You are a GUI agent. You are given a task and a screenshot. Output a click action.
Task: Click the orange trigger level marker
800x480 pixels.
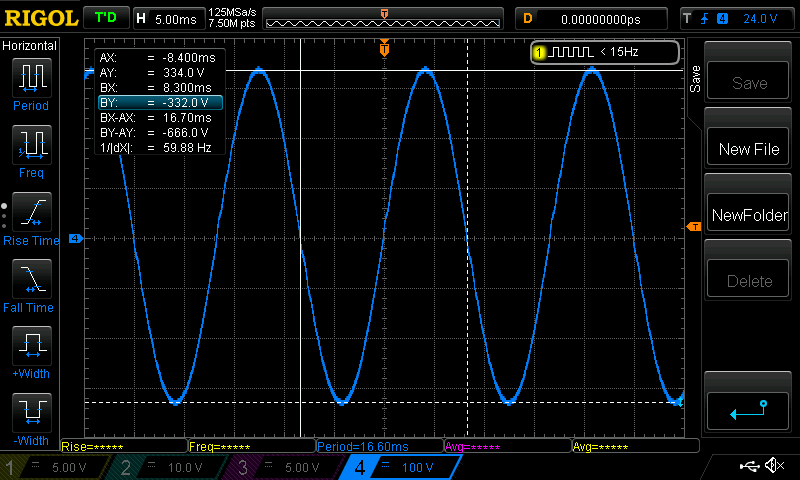pos(692,227)
